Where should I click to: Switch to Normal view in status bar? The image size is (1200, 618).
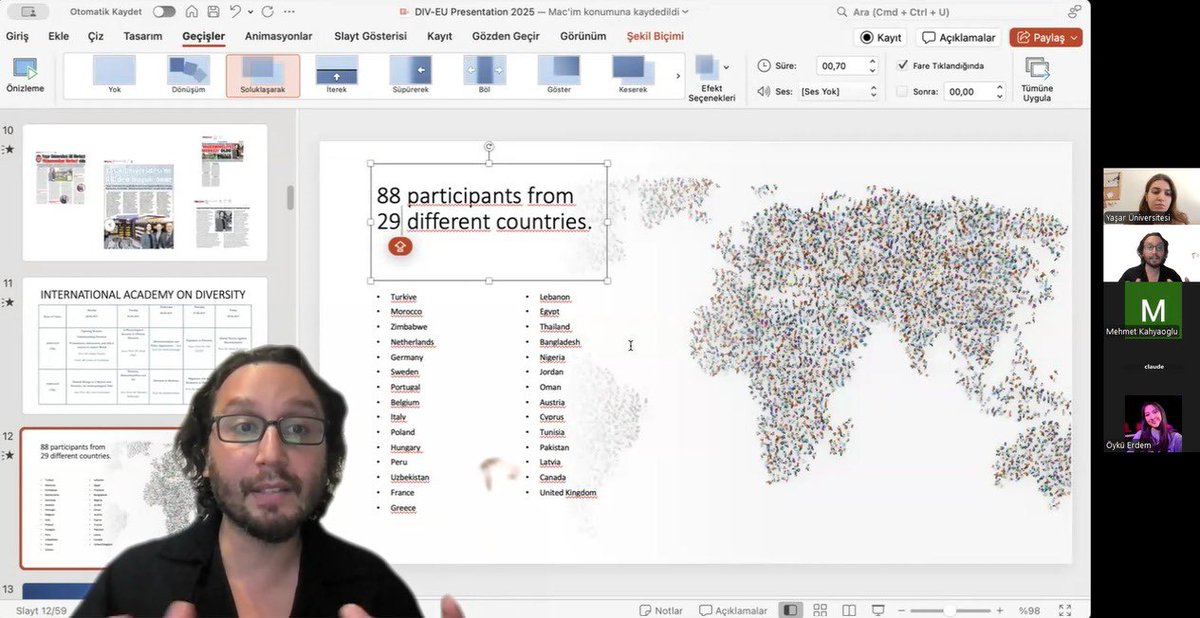(791, 610)
